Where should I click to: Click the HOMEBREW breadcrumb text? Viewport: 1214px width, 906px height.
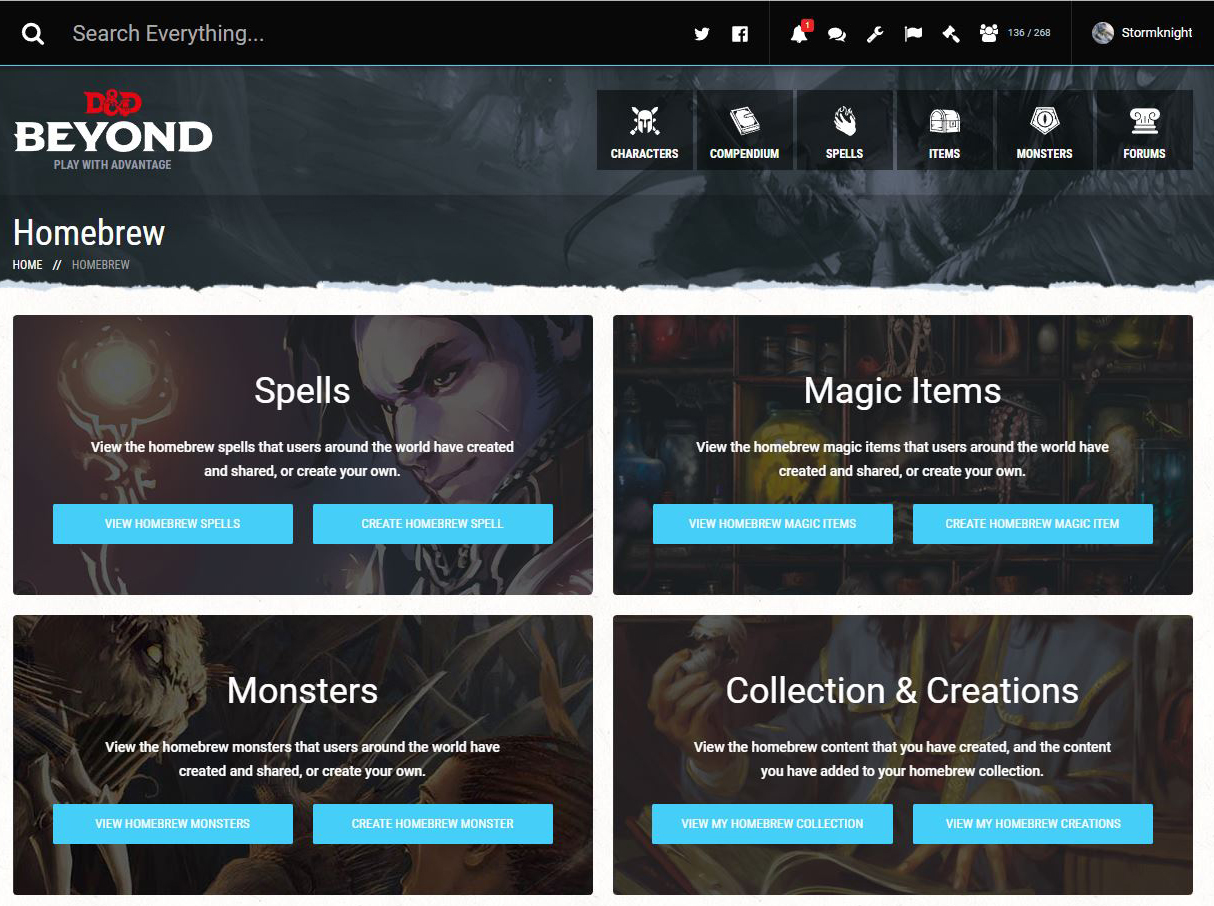tap(101, 265)
